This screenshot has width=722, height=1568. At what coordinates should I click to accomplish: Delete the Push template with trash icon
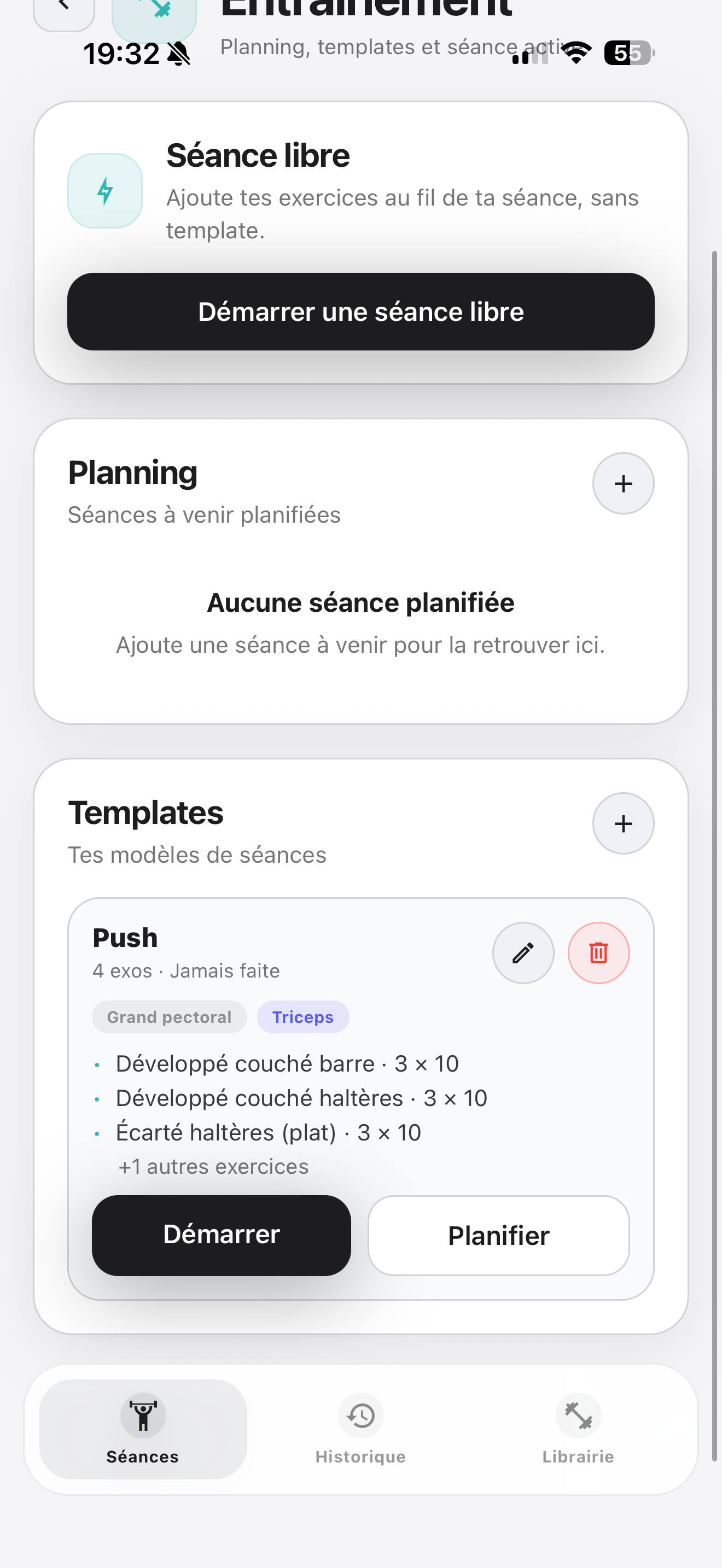click(598, 952)
